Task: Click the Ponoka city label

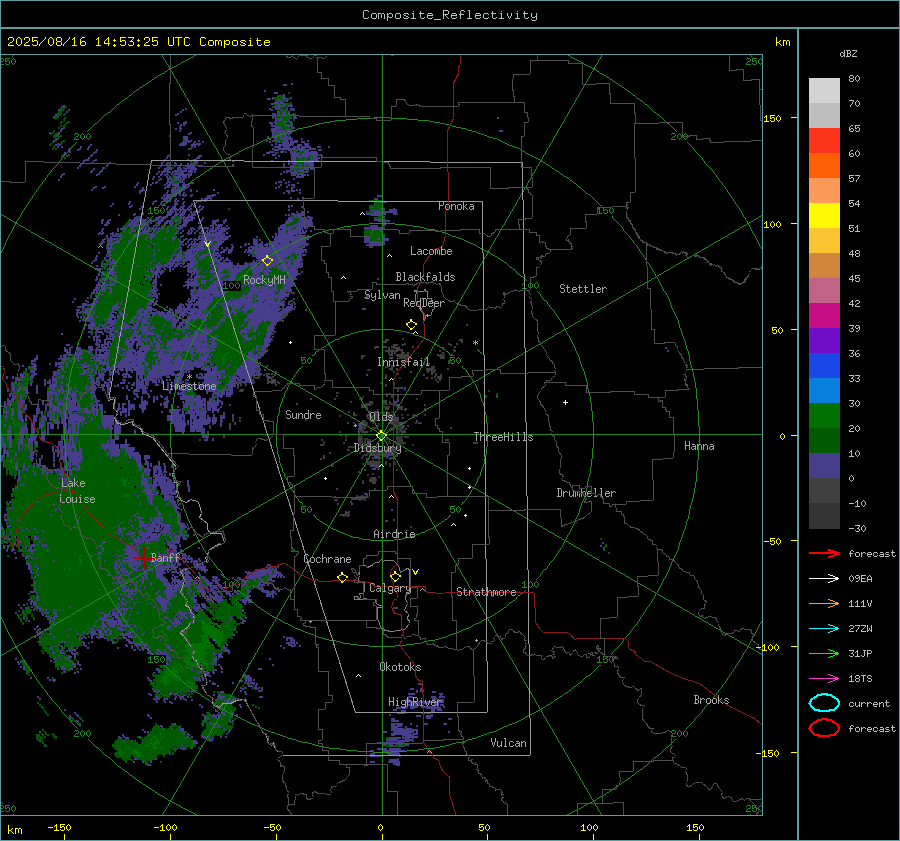Action: coord(456,206)
